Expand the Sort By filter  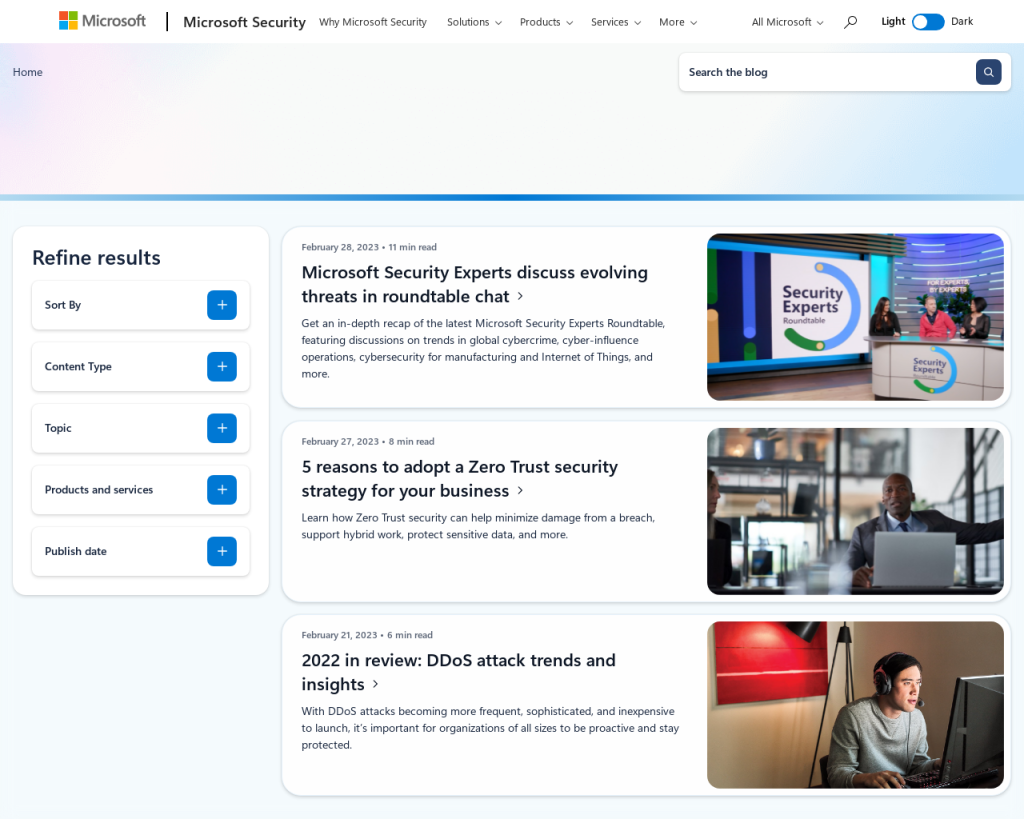(221, 305)
